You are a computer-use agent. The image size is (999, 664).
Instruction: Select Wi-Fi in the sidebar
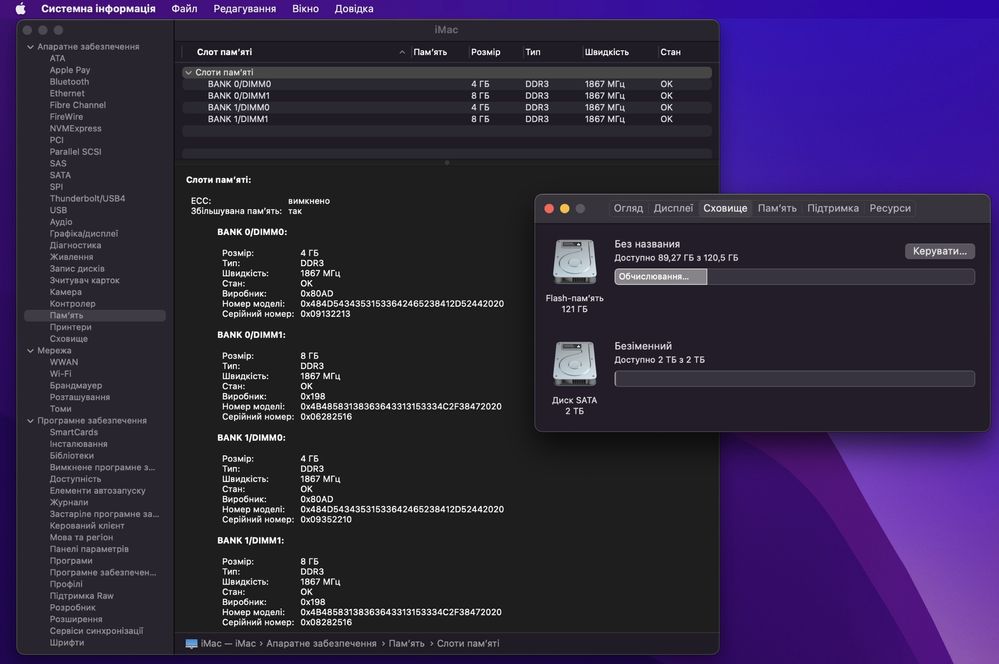[x=61, y=374]
